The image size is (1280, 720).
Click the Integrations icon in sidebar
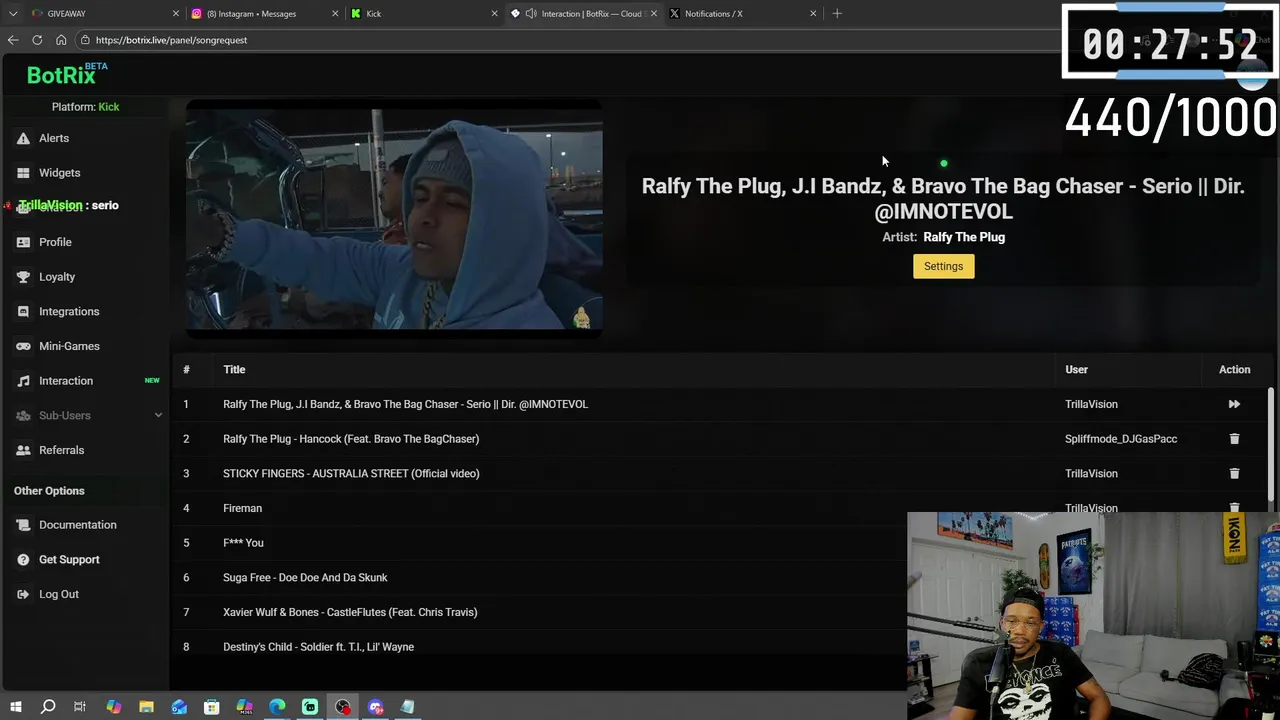23,311
